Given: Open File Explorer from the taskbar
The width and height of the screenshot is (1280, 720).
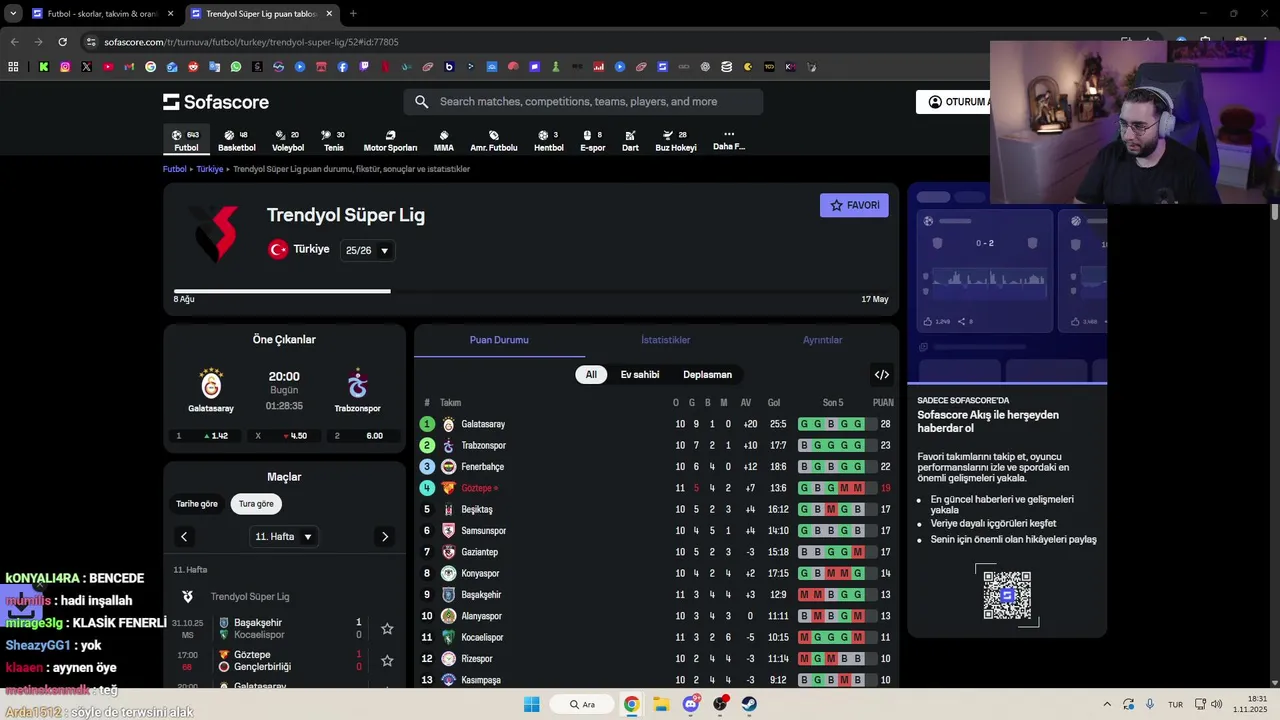Looking at the screenshot, I should [x=661, y=704].
